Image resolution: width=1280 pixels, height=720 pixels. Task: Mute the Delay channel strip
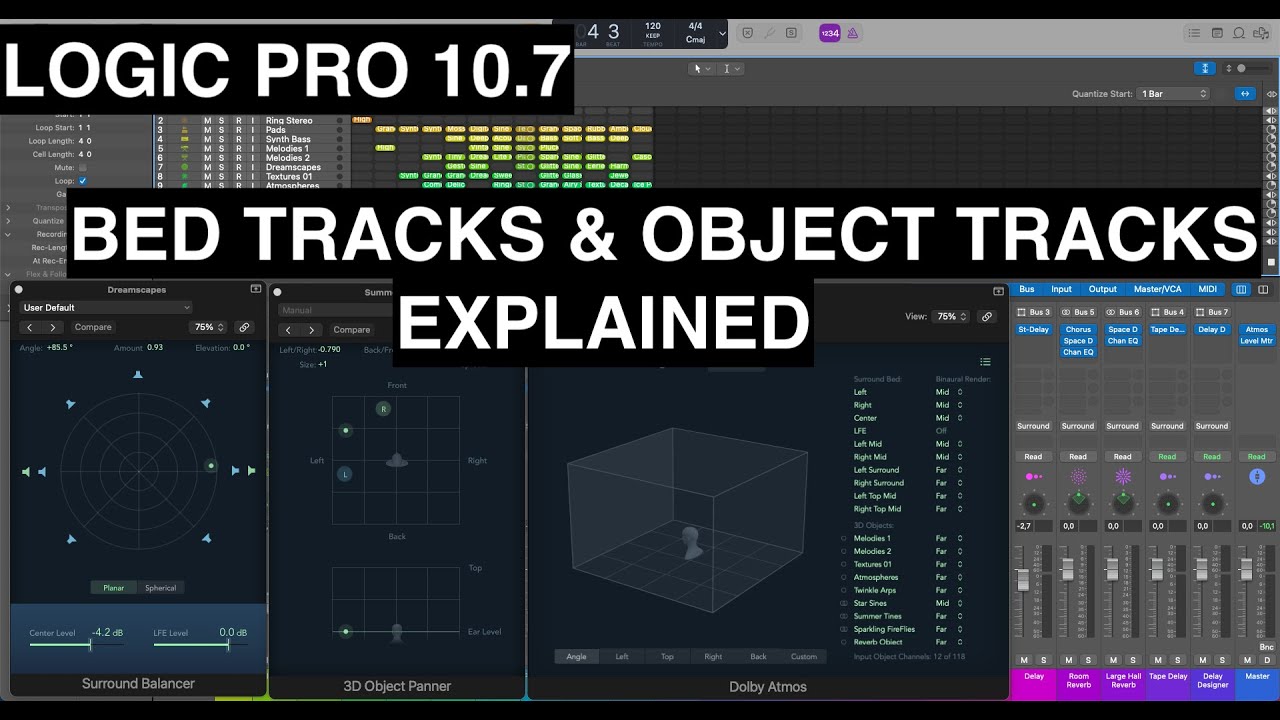1024,660
